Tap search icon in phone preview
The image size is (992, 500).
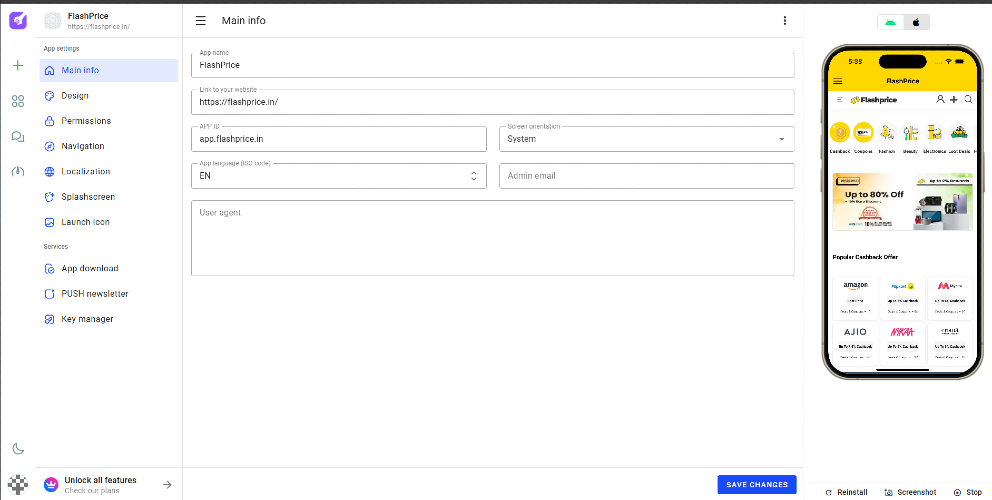(968, 99)
